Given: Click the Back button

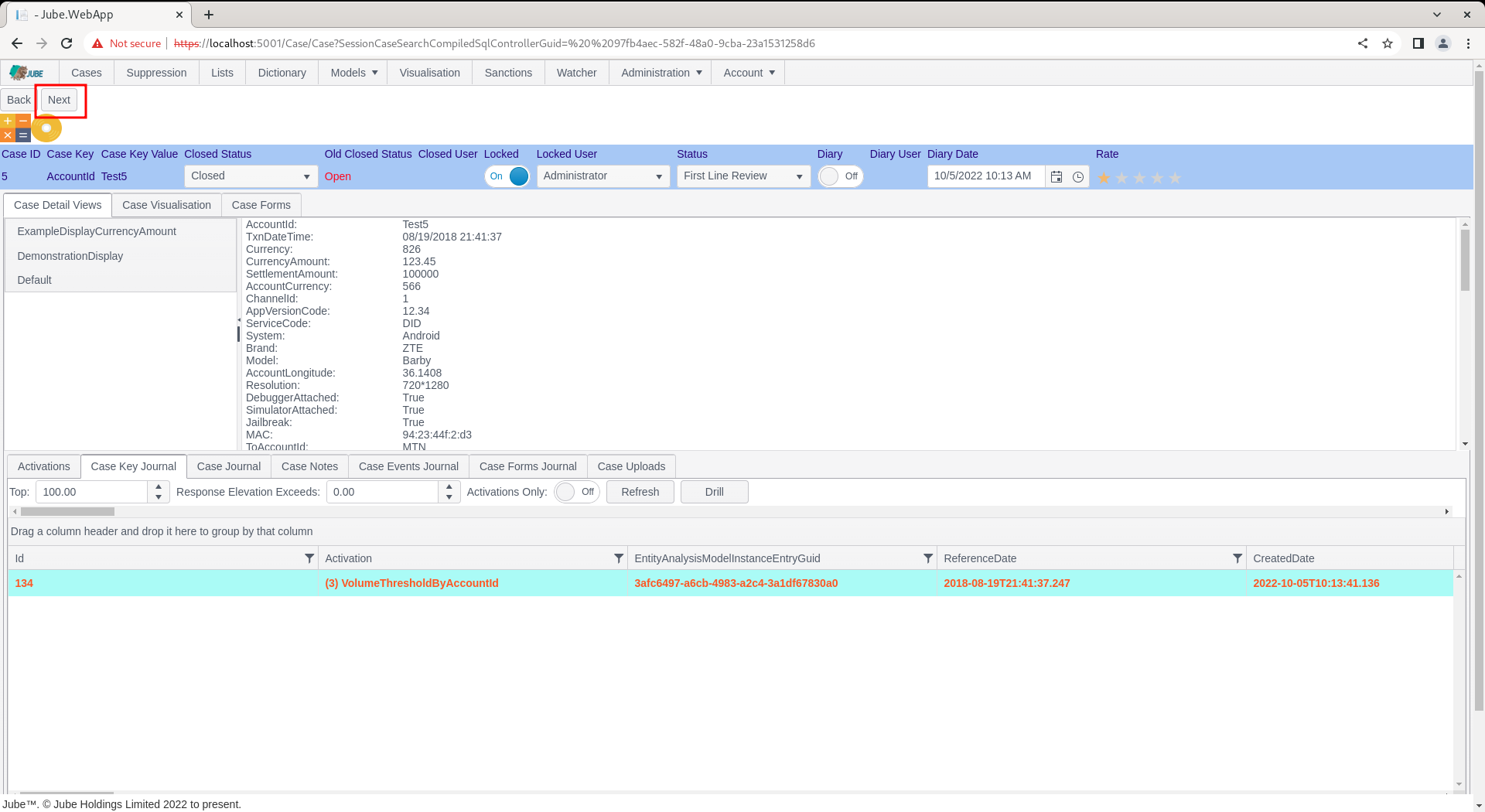Looking at the screenshot, I should pyautogui.click(x=19, y=100).
